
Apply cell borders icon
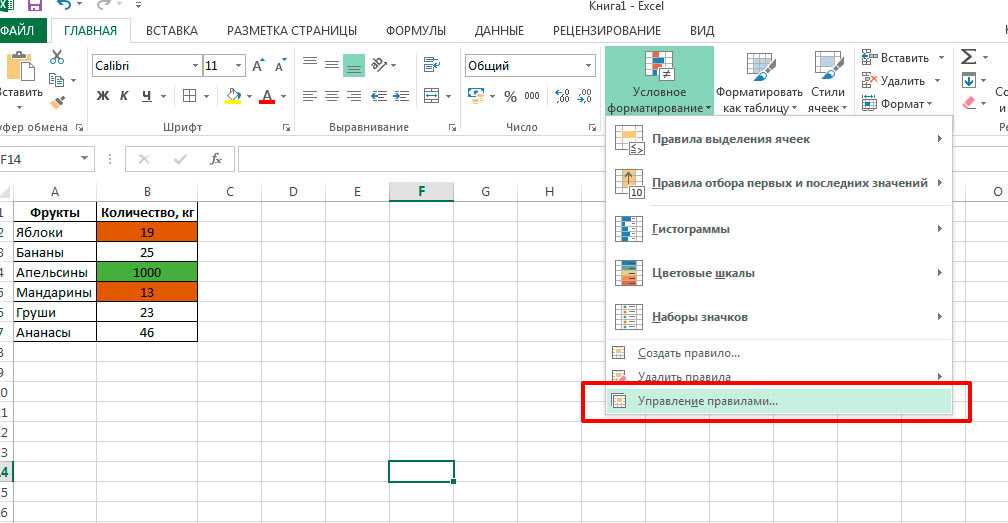(x=189, y=96)
